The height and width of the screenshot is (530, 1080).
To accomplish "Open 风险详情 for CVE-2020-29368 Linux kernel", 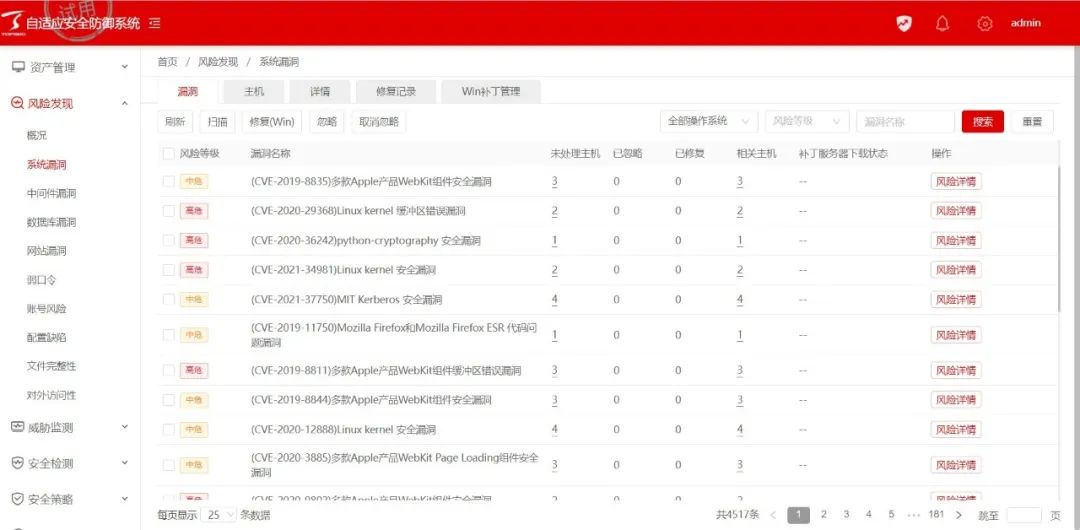I will (x=955, y=211).
